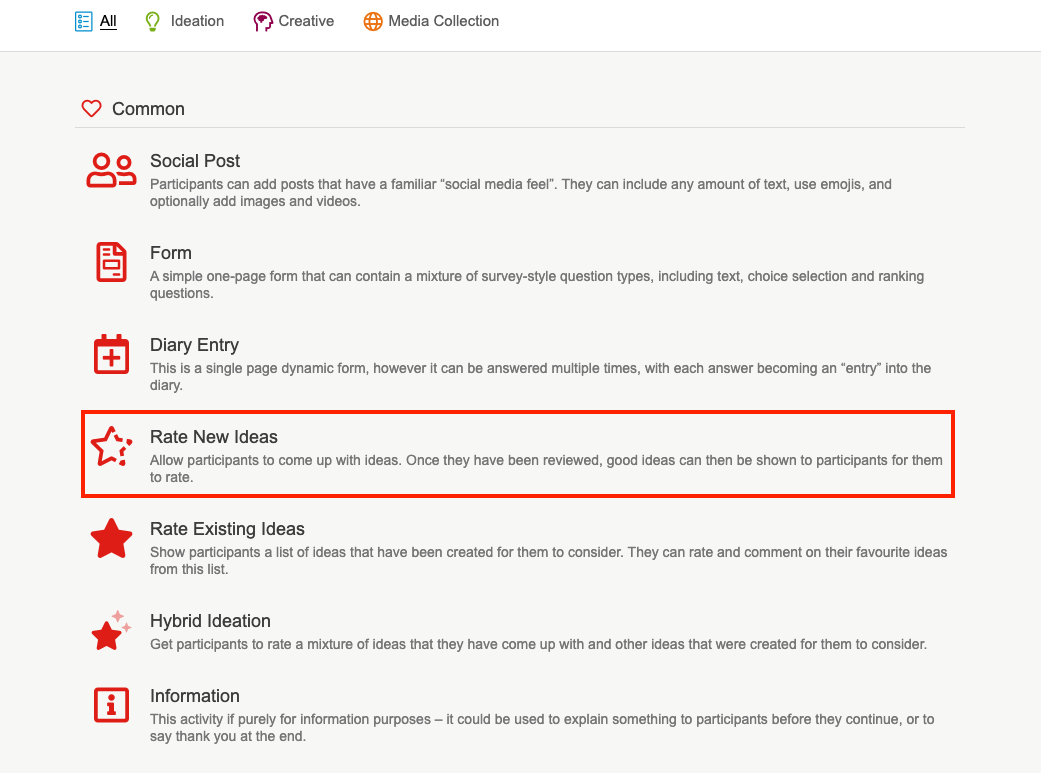Select the Media Collection tab
The height and width of the screenshot is (773, 1041).
(443, 21)
